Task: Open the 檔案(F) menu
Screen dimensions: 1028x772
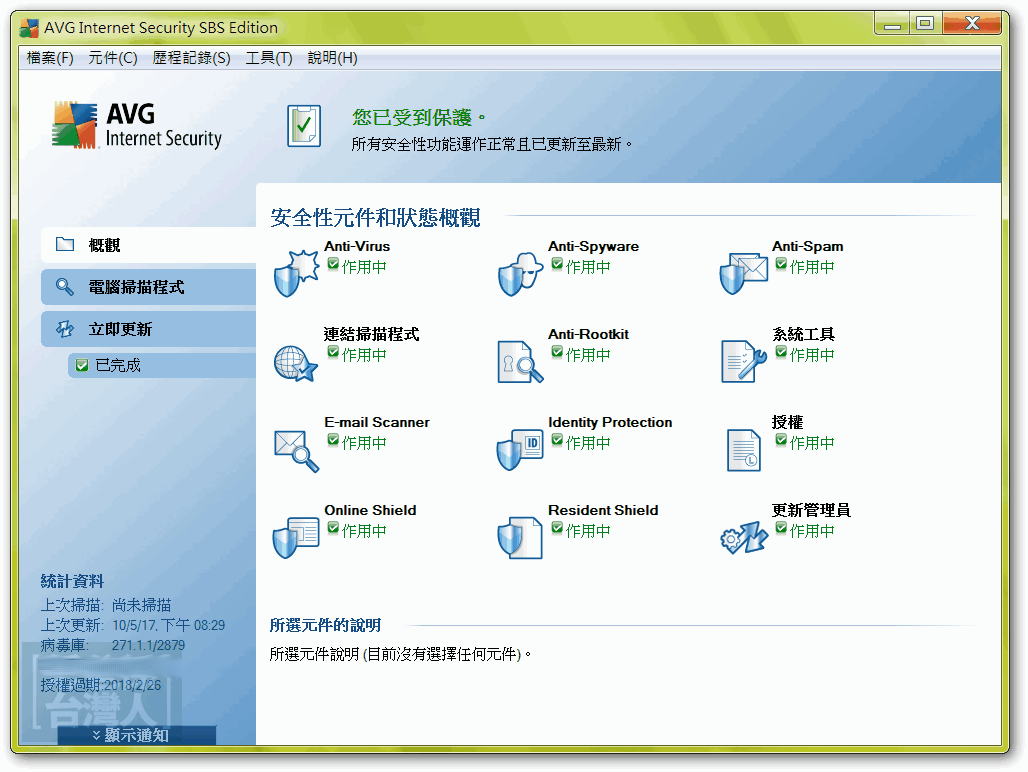Action: pyautogui.click(x=50, y=58)
